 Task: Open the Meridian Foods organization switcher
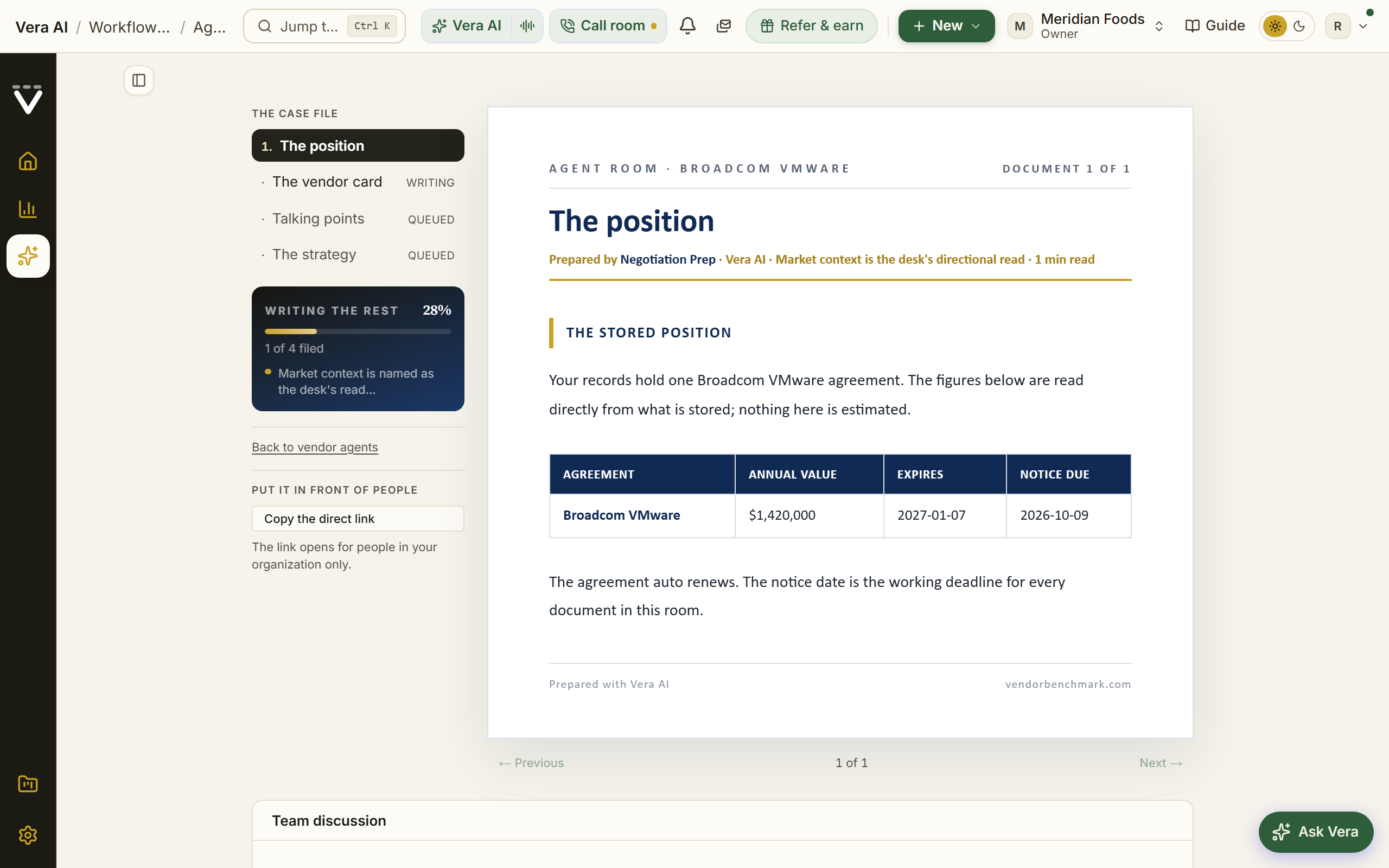click(x=1086, y=26)
